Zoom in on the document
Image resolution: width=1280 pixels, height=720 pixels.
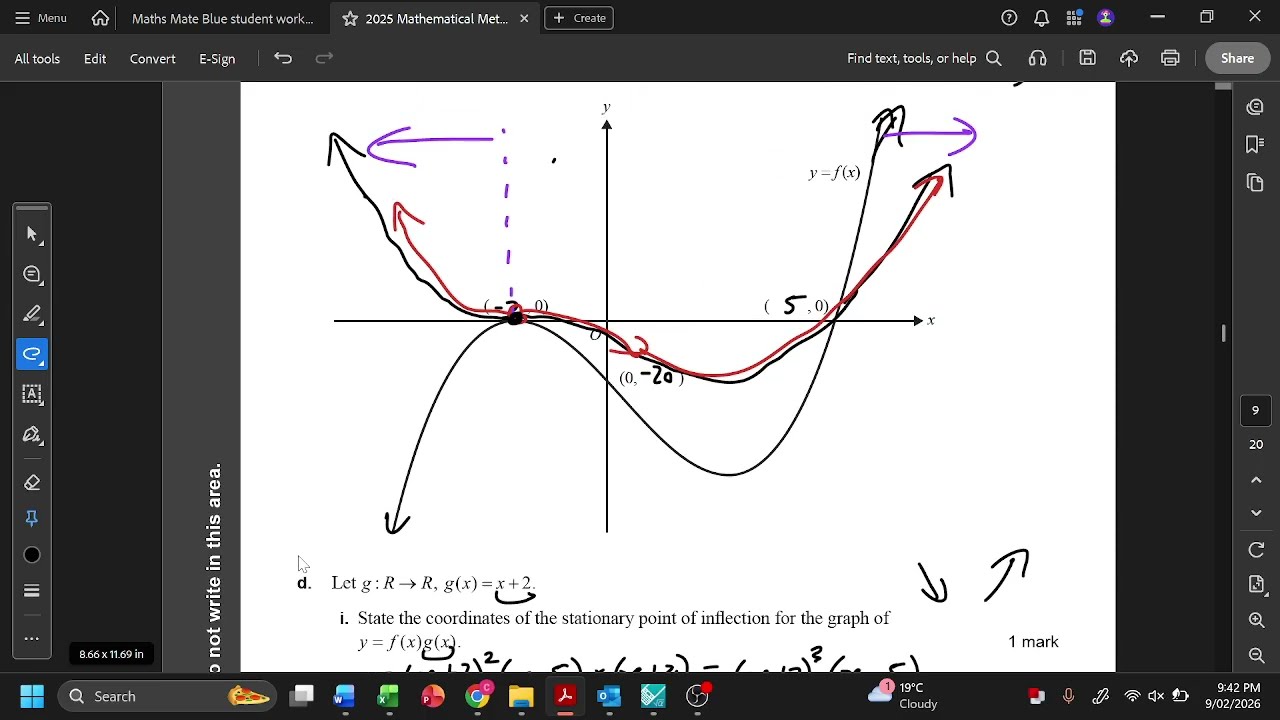pos(1257,620)
